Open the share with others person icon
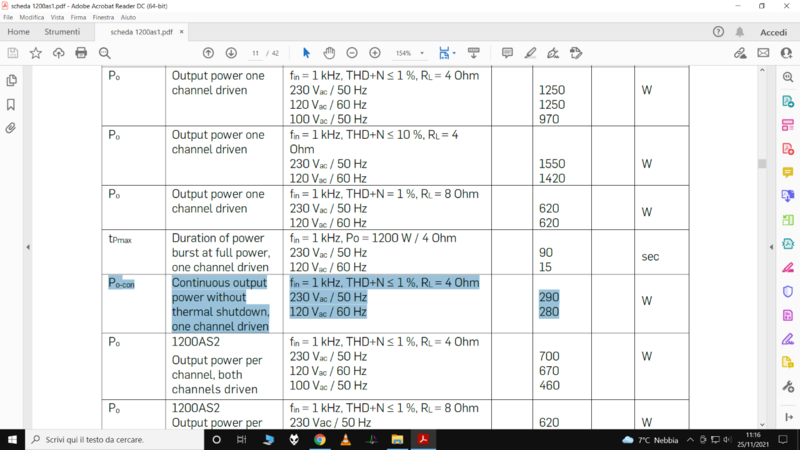800x450 pixels. coord(786,53)
